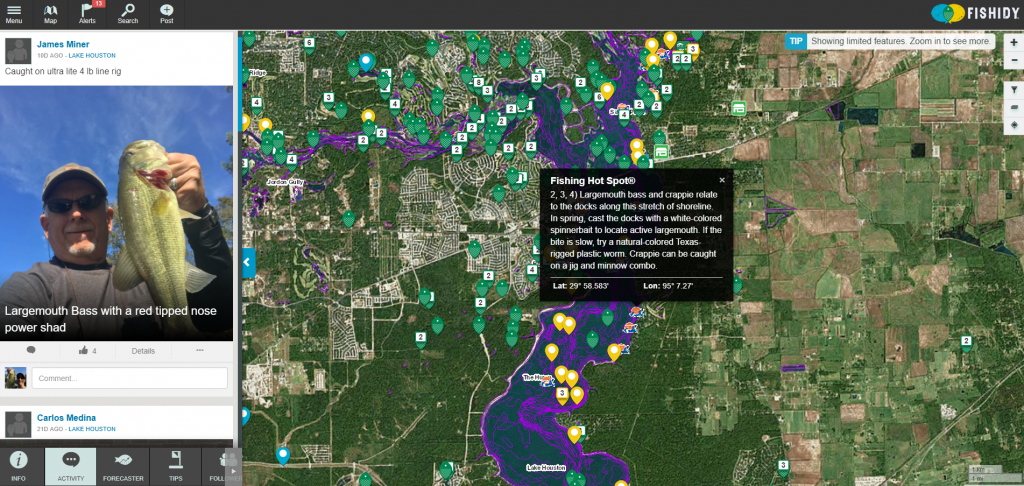Open Alerts with the flag icon
Viewport: 1024px width, 486px height.
click(x=88, y=13)
